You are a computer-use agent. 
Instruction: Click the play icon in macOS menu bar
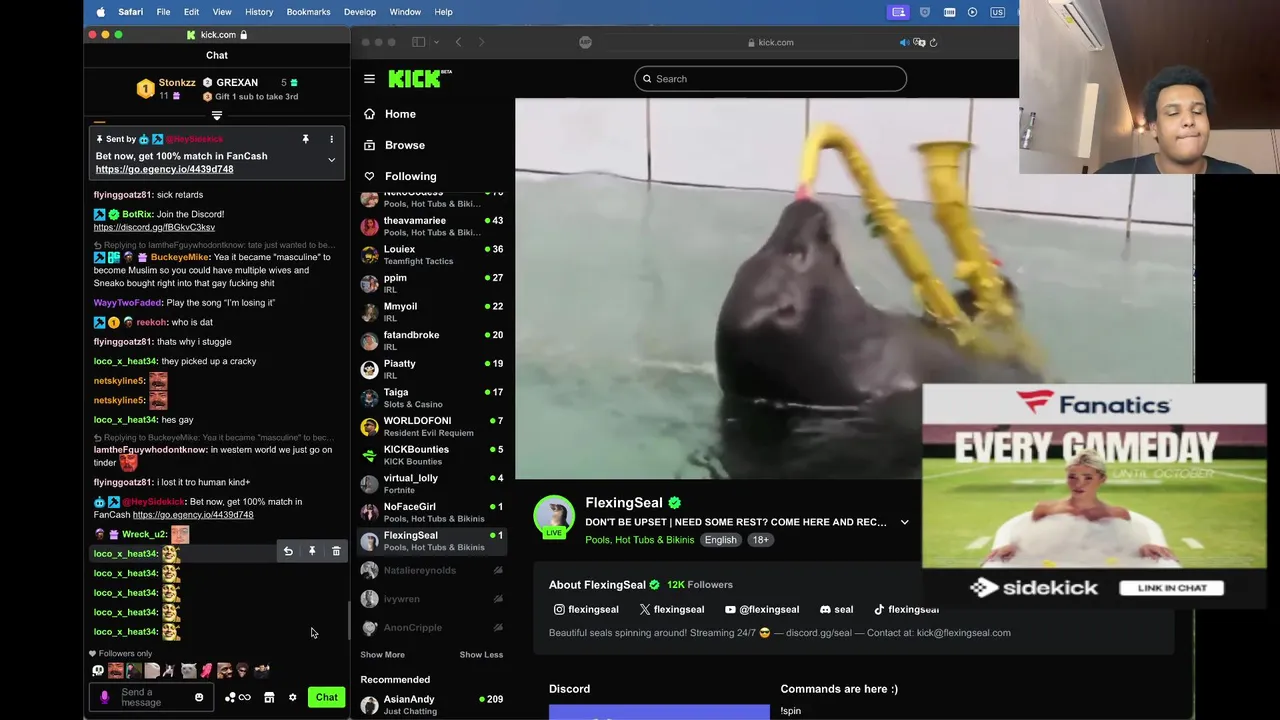(973, 12)
